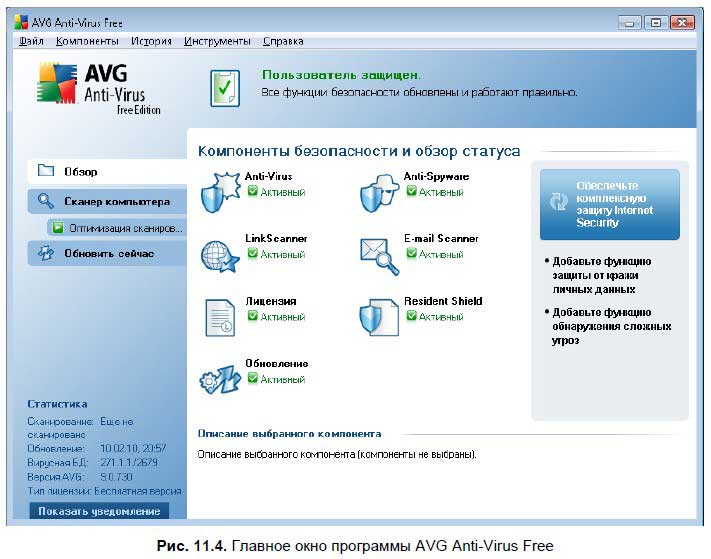This screenshot has width=711, height=559.
Task: Open the Инструменты menu
Action: pyautogui.click(x=217, y=41)
